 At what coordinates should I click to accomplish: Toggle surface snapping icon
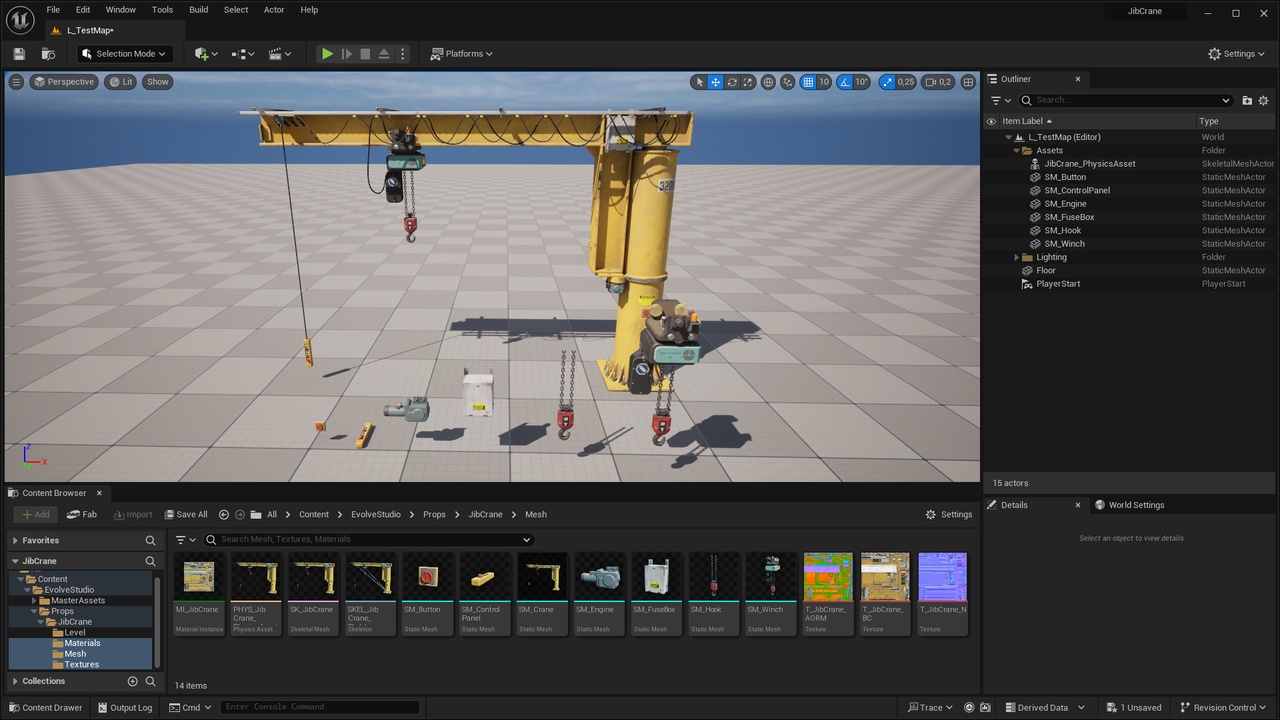[x=788, y=82]
